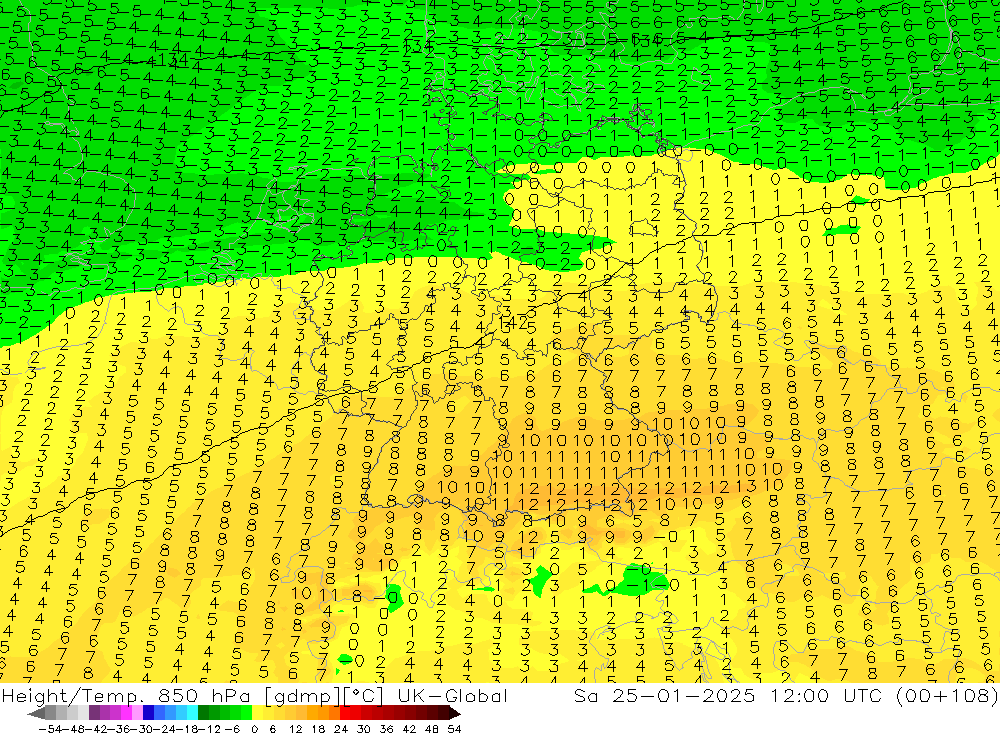Click the "54" legend scale value

click(x=454, y=729)
